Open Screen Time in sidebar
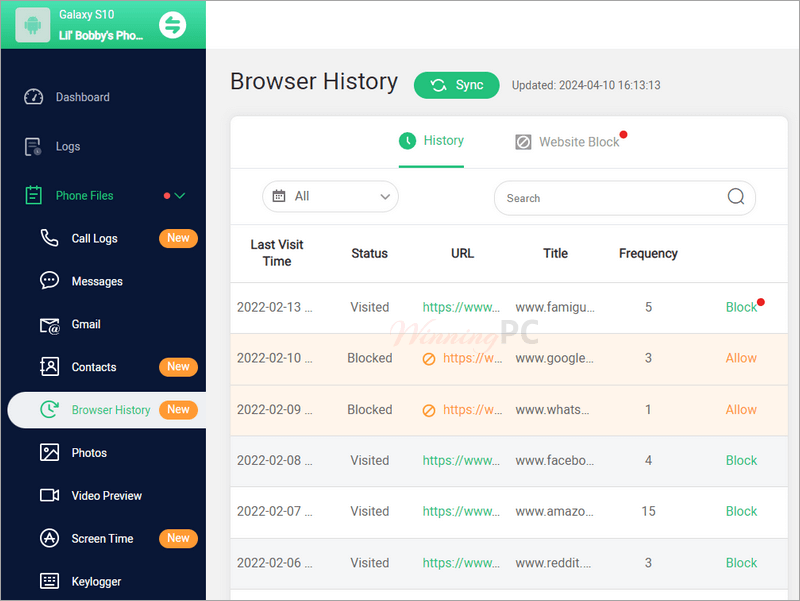This screenshot has height=601, width=800. [102, 538]
